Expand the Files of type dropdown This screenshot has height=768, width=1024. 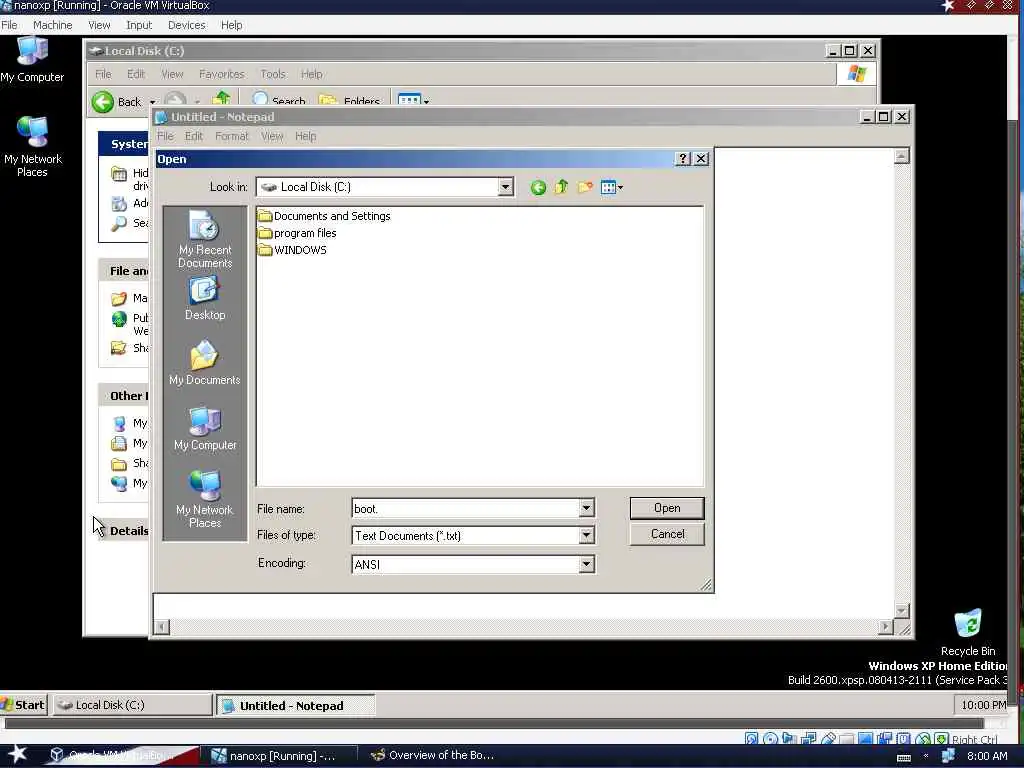tap(586, 536)
